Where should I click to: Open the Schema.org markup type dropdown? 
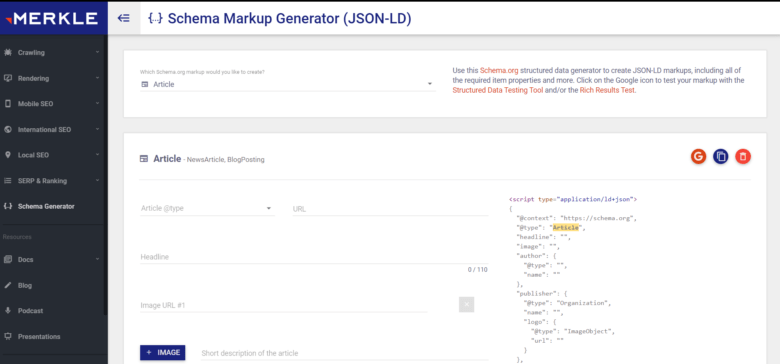click(x=288, y=84)
